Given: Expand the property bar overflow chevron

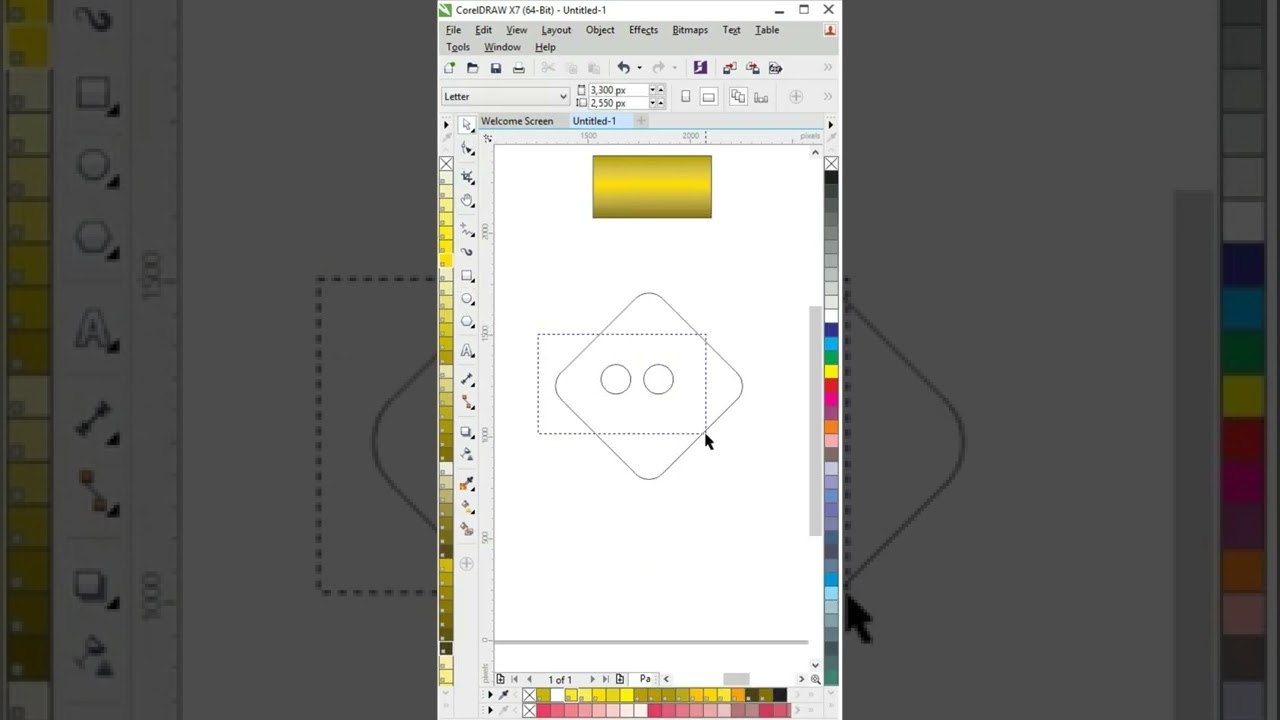Looking at the screenshot, I should (828, 97).
